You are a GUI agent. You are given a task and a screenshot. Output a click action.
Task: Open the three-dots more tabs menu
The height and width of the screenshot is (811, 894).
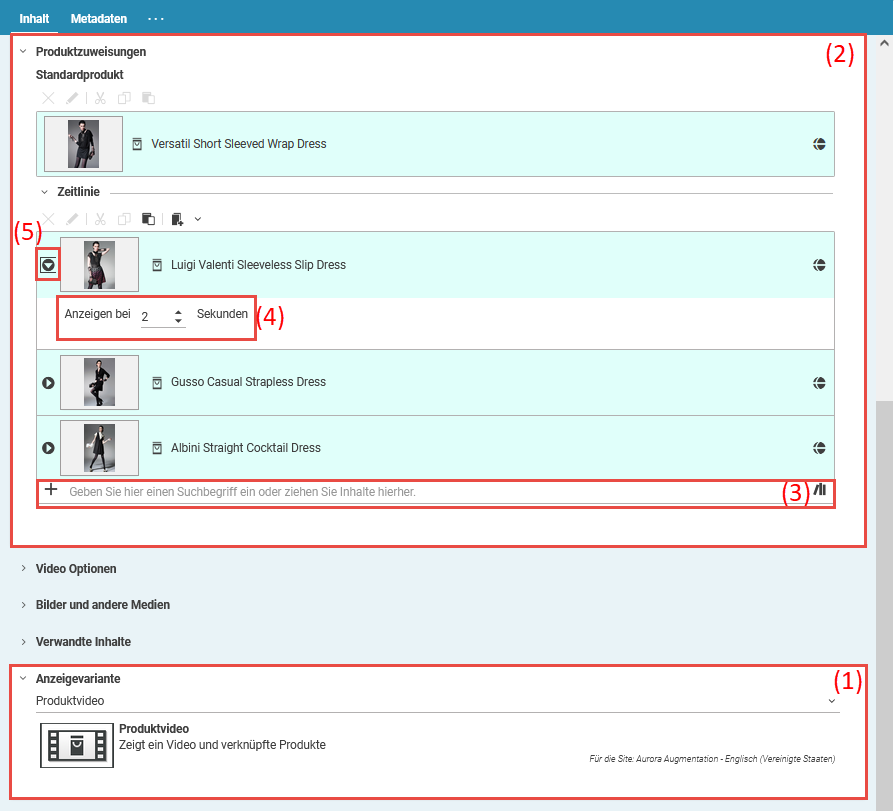pyautogui.click(x=155, y=19)
